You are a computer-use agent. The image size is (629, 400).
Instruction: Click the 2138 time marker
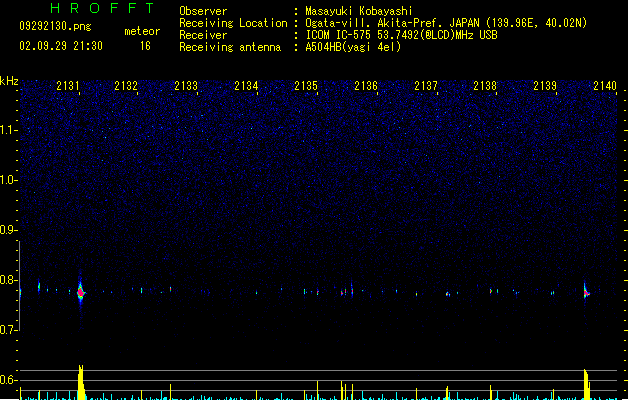click(x=485, y=86)
